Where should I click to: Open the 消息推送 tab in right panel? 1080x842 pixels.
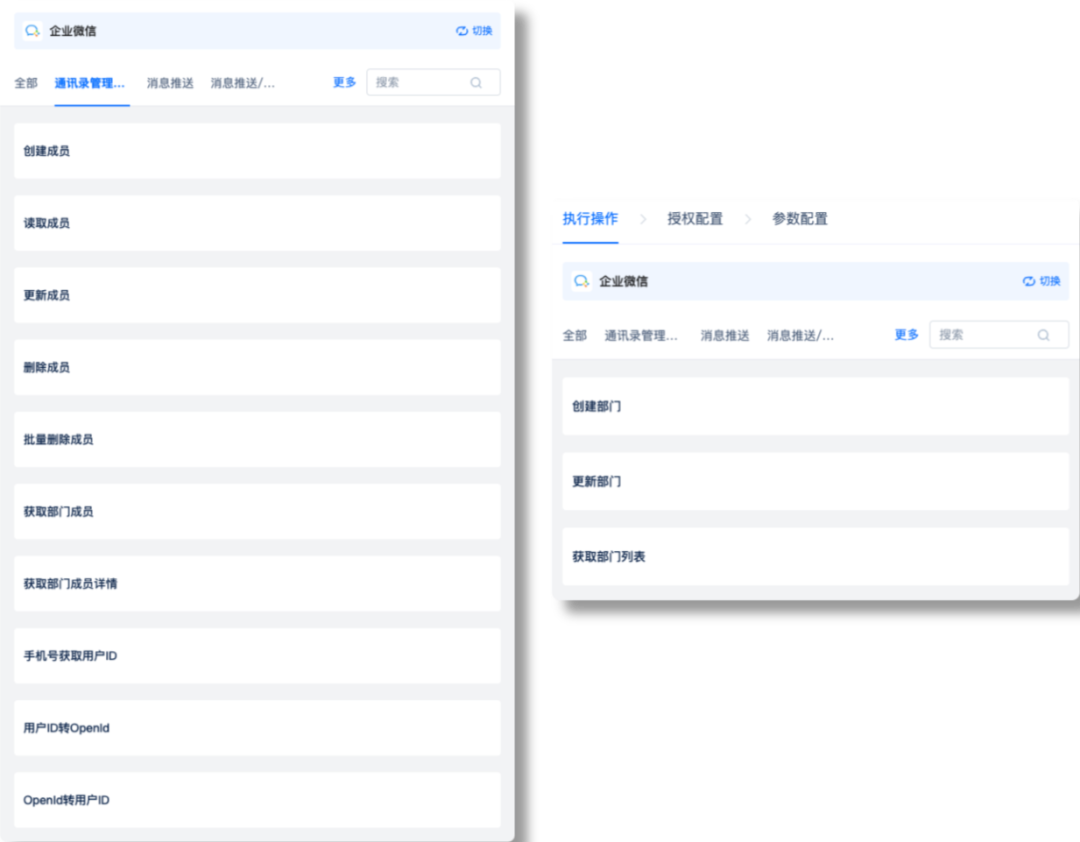point(725,336)
